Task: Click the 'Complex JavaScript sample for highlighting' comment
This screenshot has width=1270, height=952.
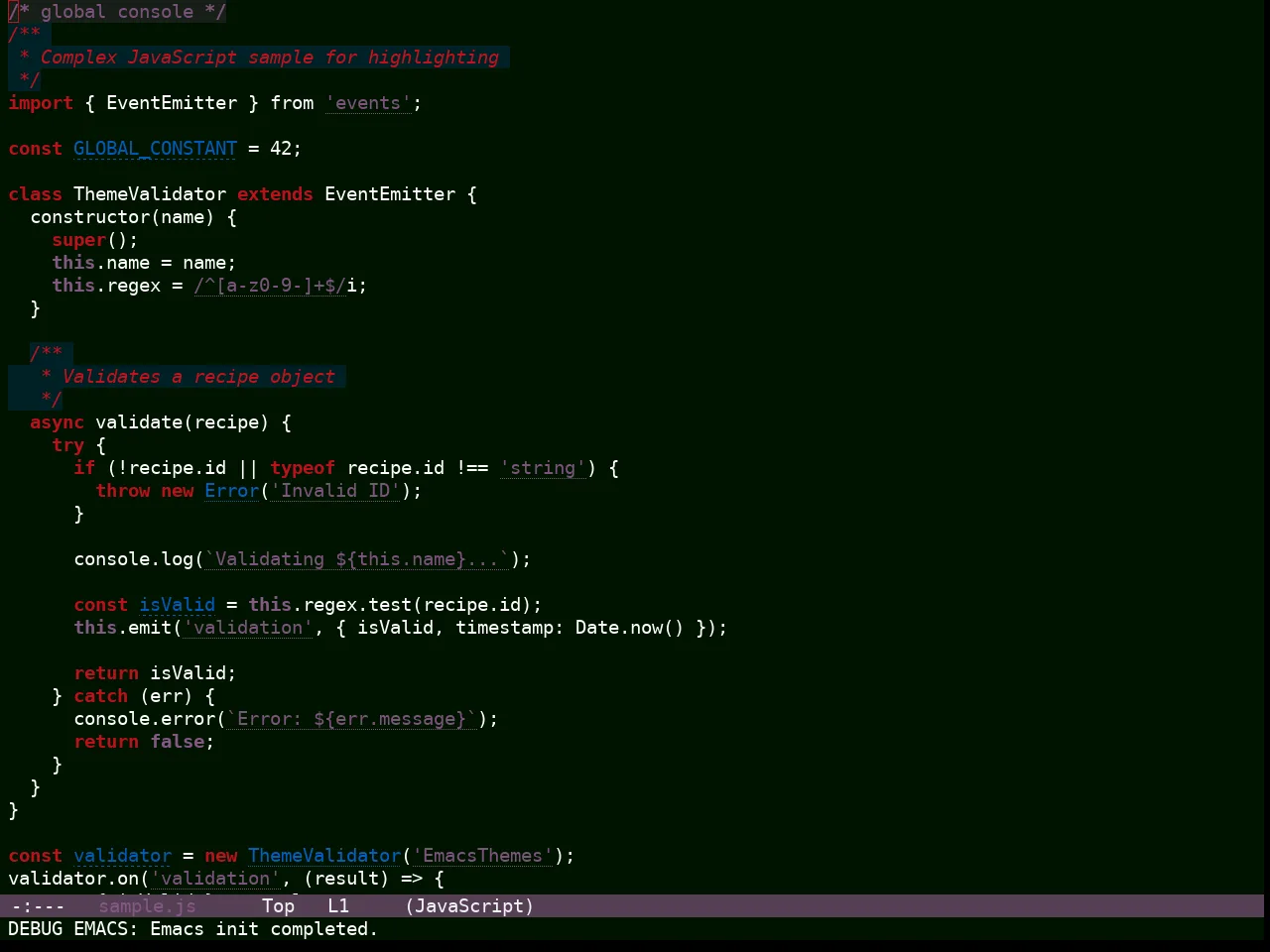Action: 270,58
